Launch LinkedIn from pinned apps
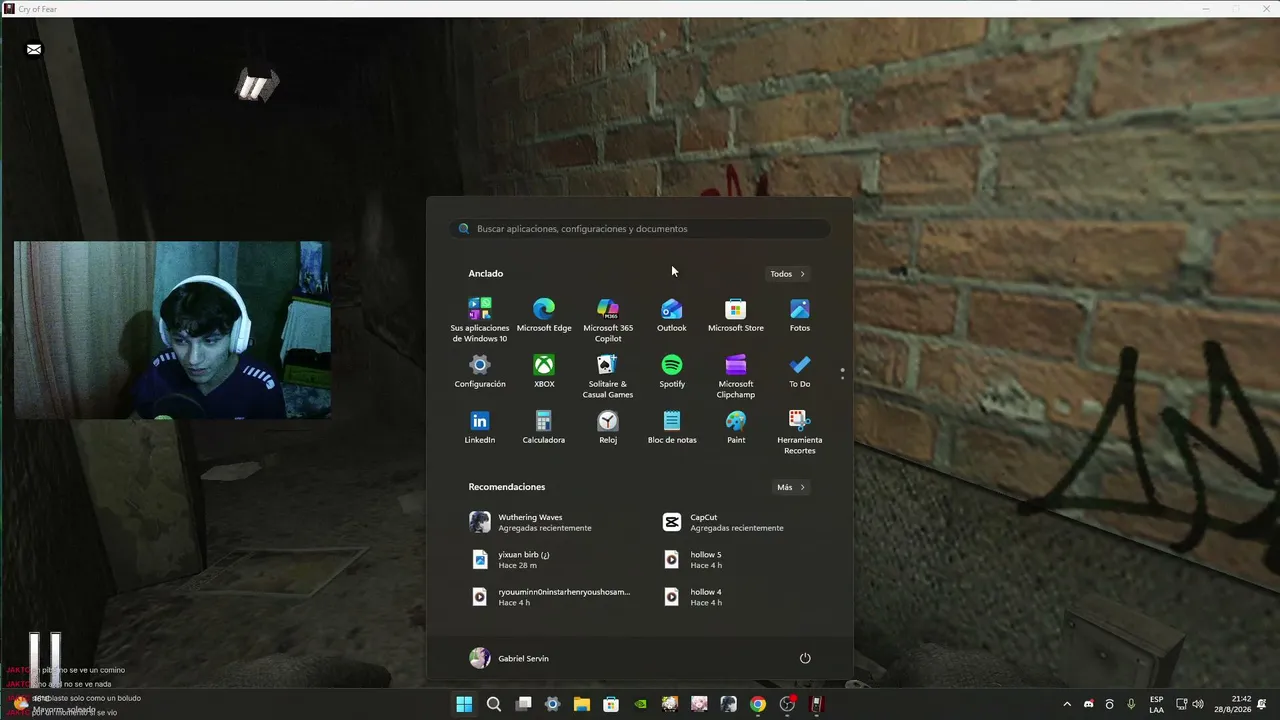Image resolution: width=1280 pixels, height=720 pixels. tap(480, 428)
